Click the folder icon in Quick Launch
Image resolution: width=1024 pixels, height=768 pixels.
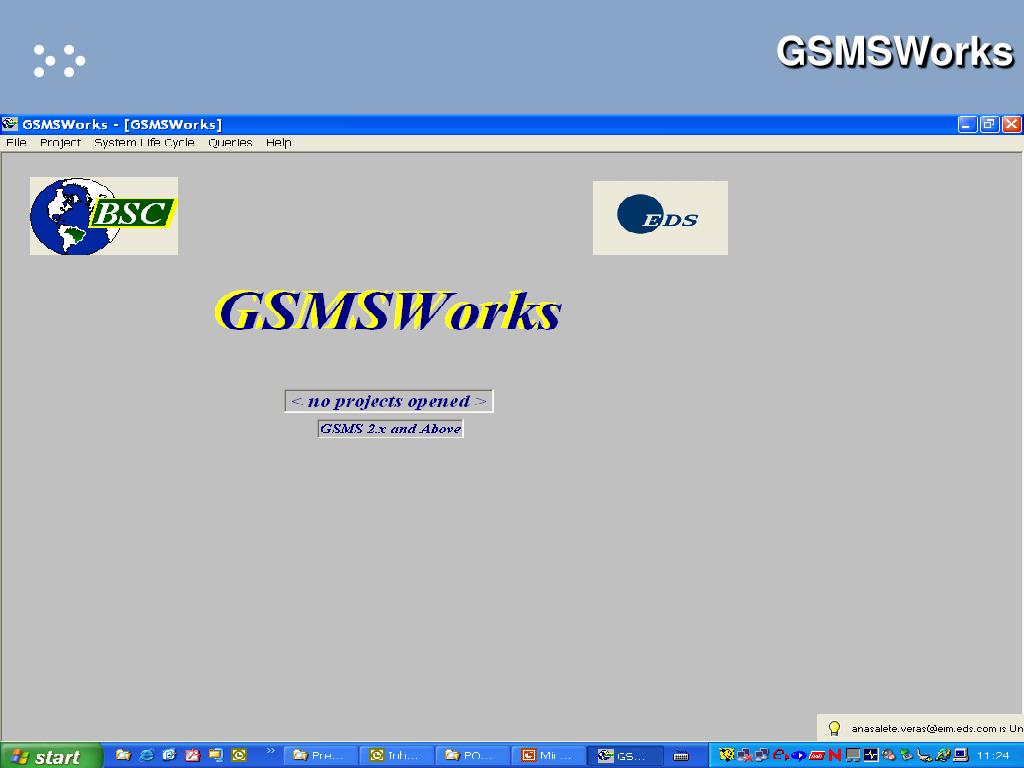pos(123,755)
